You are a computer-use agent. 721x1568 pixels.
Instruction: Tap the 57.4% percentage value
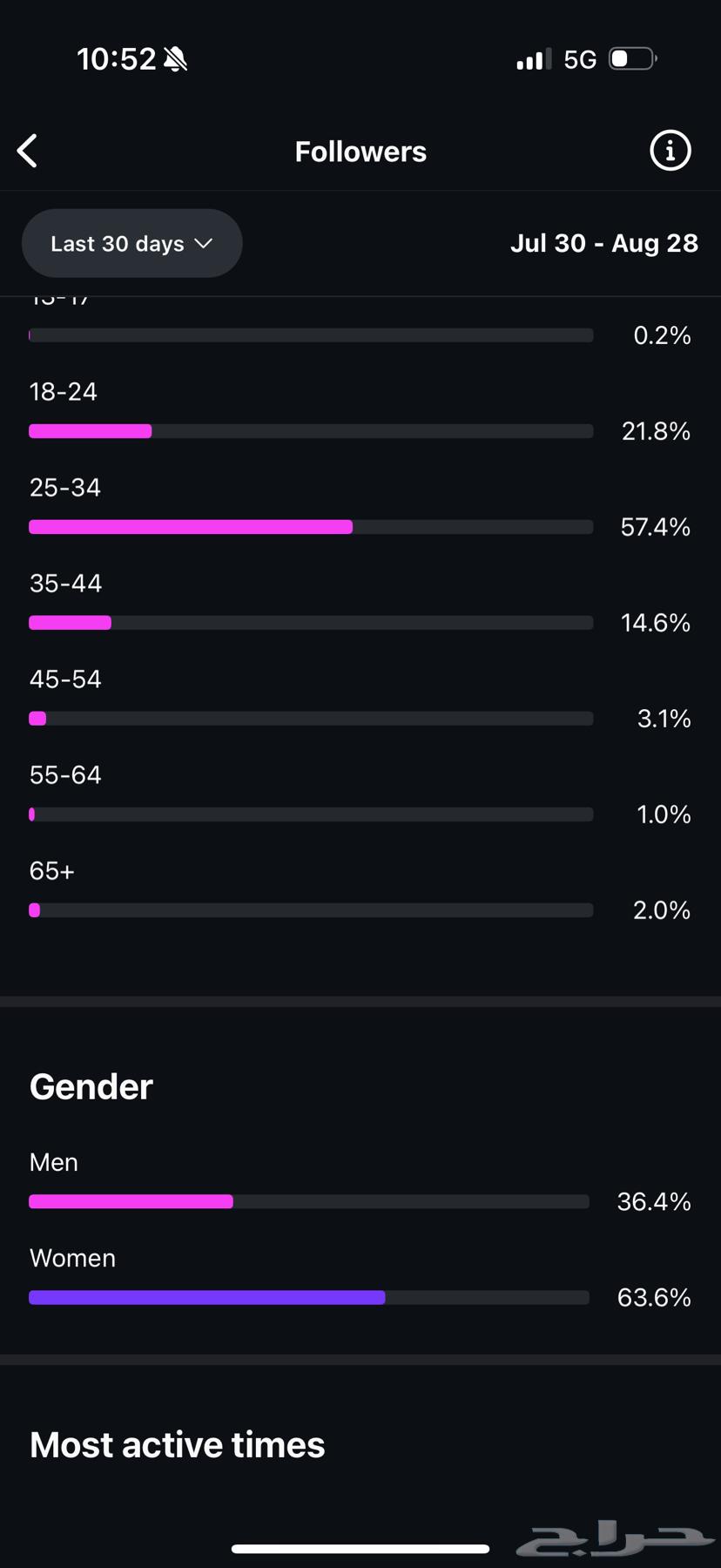(x=655, y=527)
